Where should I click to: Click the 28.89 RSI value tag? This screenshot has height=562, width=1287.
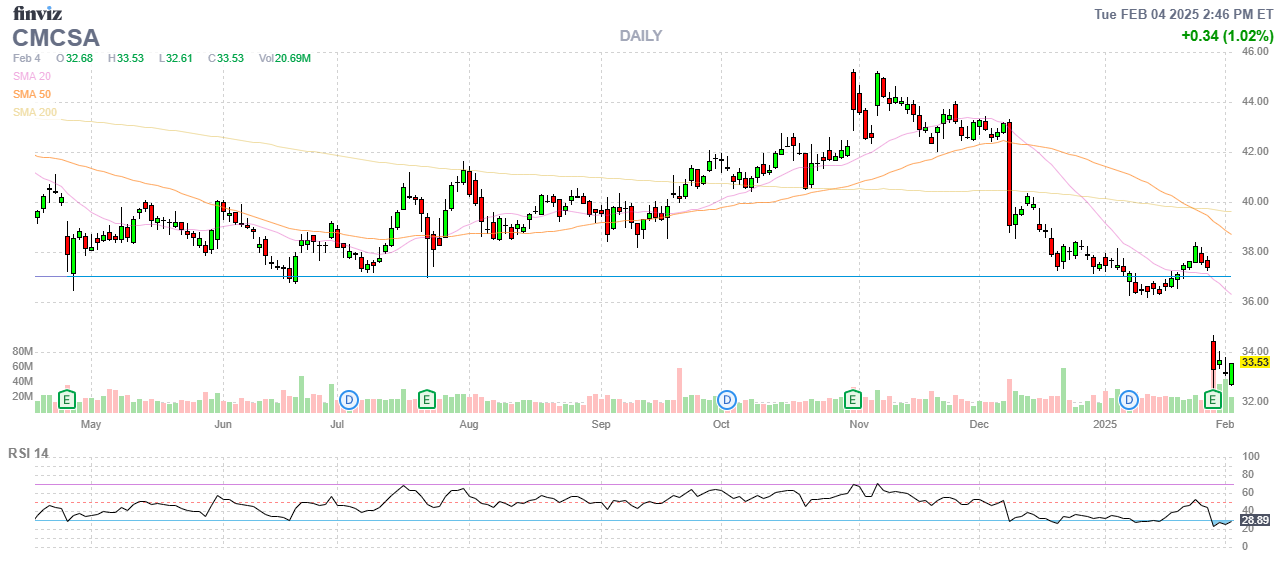click(x=1254, y=521)
